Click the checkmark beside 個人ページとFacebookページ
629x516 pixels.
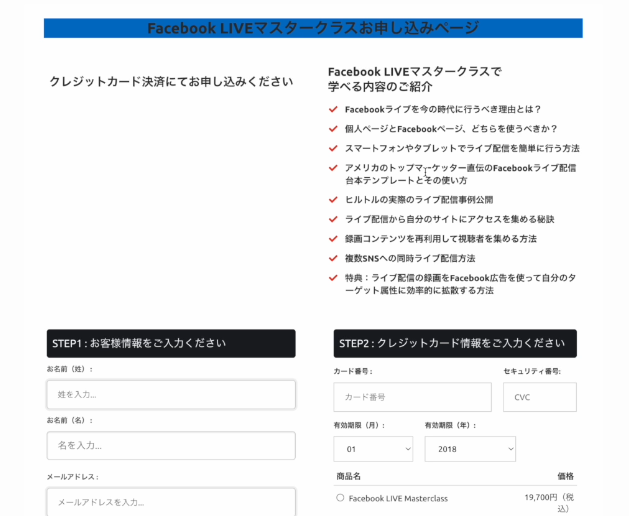tap(333, 129)
